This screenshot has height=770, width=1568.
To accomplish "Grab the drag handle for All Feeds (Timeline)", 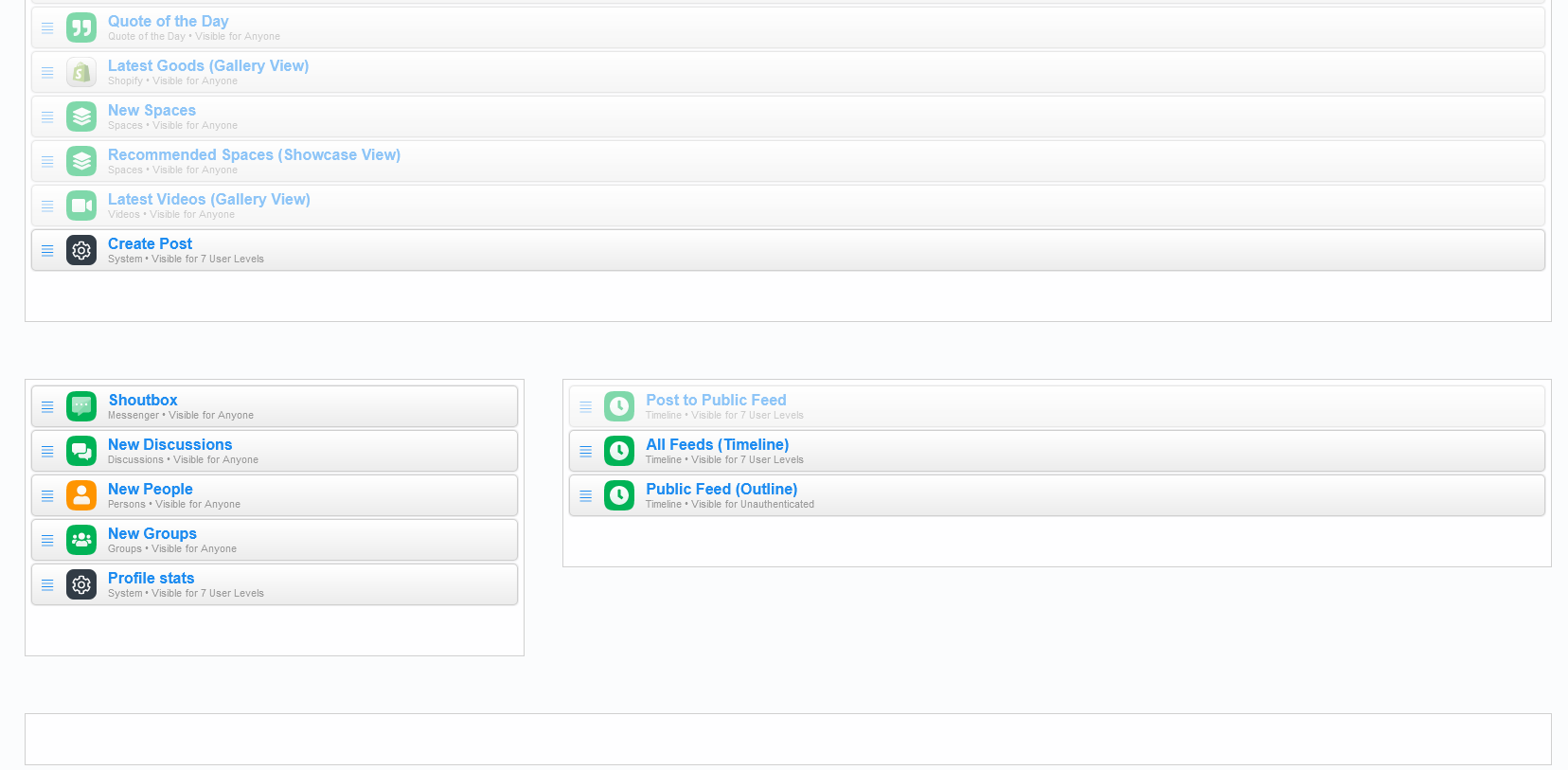I will pos(585,452).
